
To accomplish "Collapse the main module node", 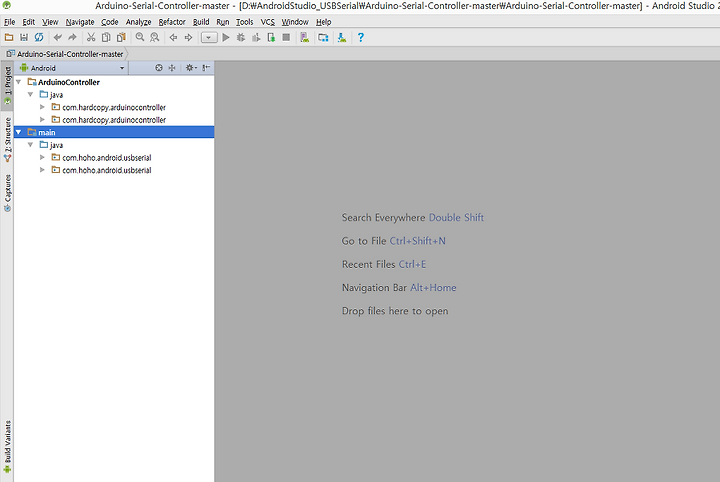I will coord(19,132).
